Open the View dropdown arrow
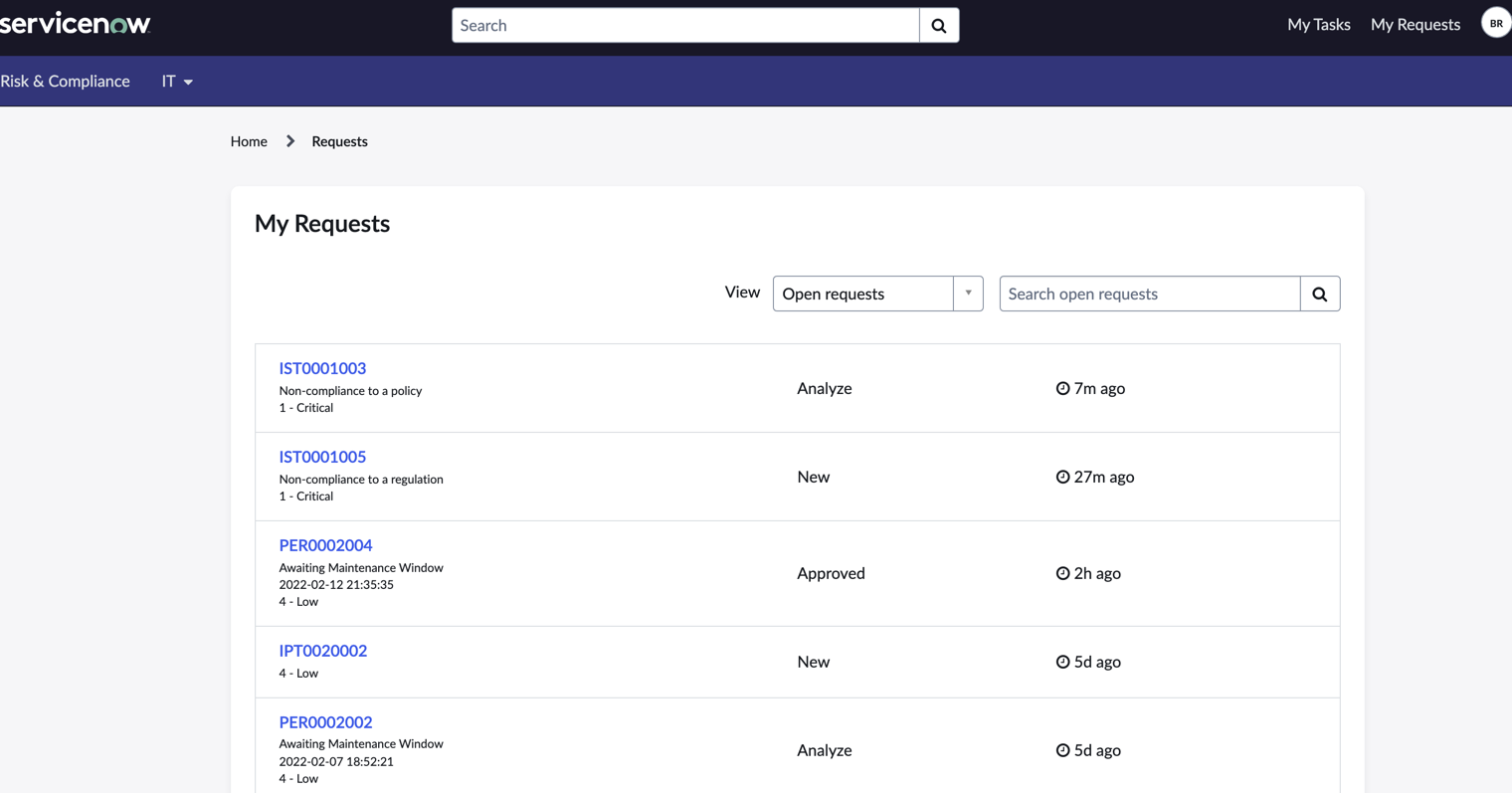This screenshot has height=793, width=1512. [968, 294]
